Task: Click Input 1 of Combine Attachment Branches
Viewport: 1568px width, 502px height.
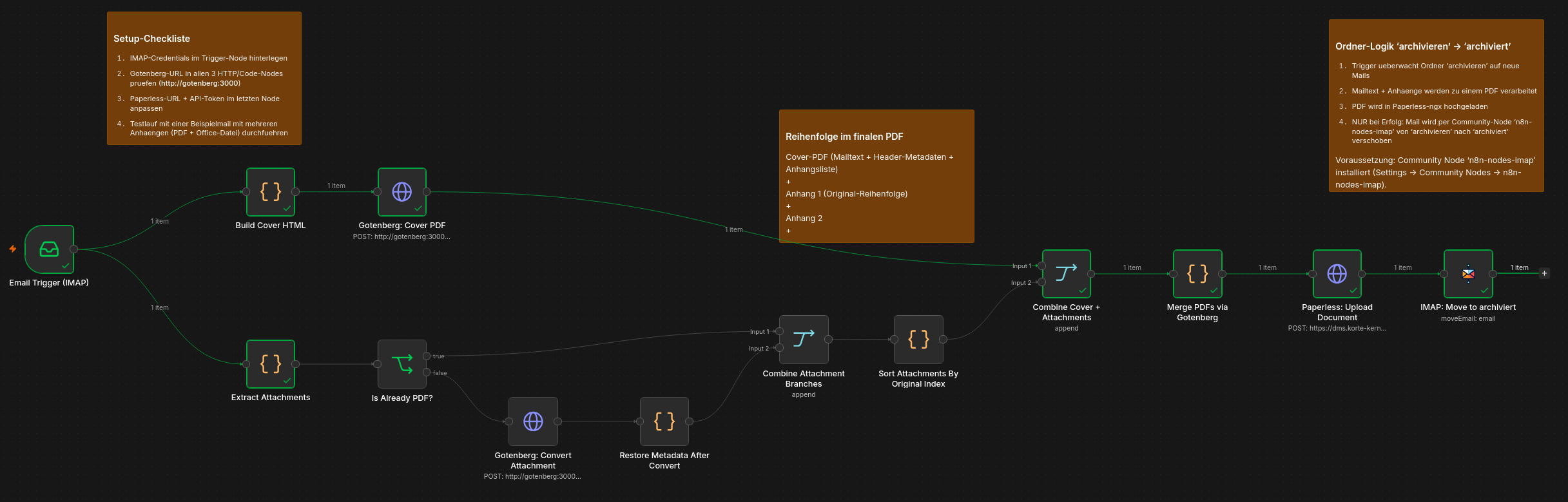Action: click(x=779, y=331)
